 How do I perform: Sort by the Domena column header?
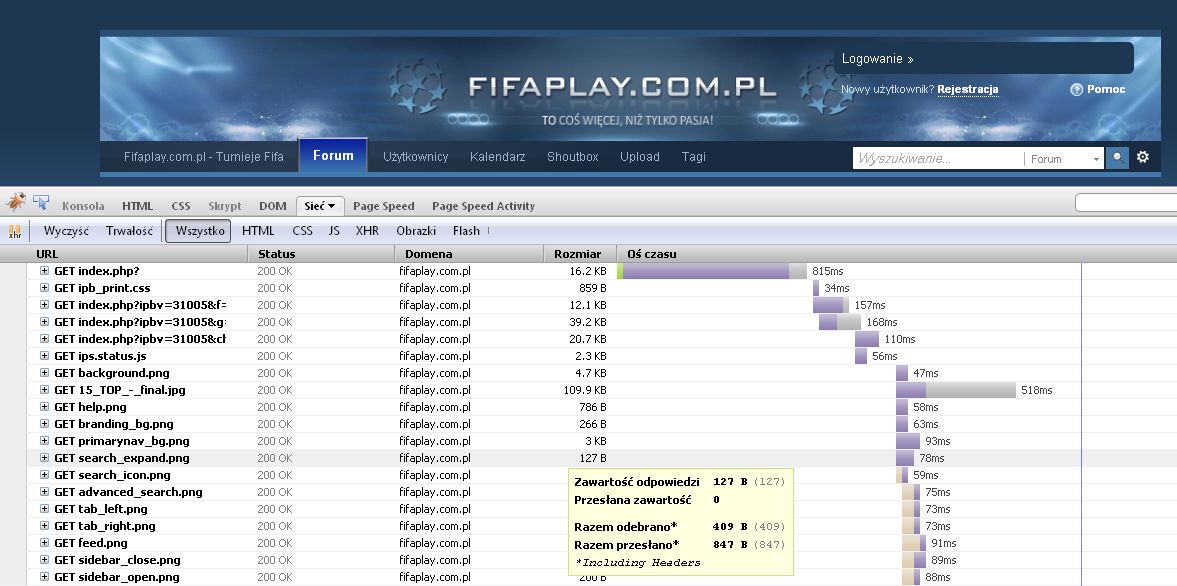(469, 254)
